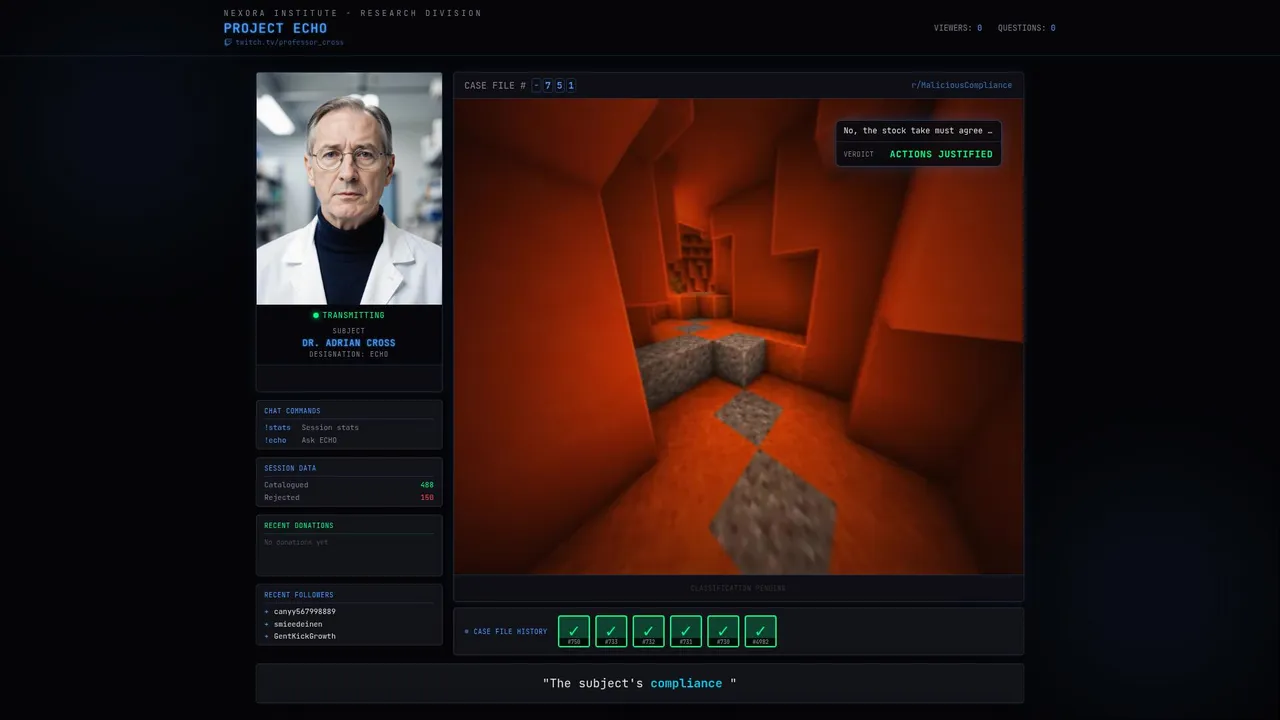Click the !stats chat command
This screenshot has width=1280, height=720.
pyautogui.click(x=277, y=427)
